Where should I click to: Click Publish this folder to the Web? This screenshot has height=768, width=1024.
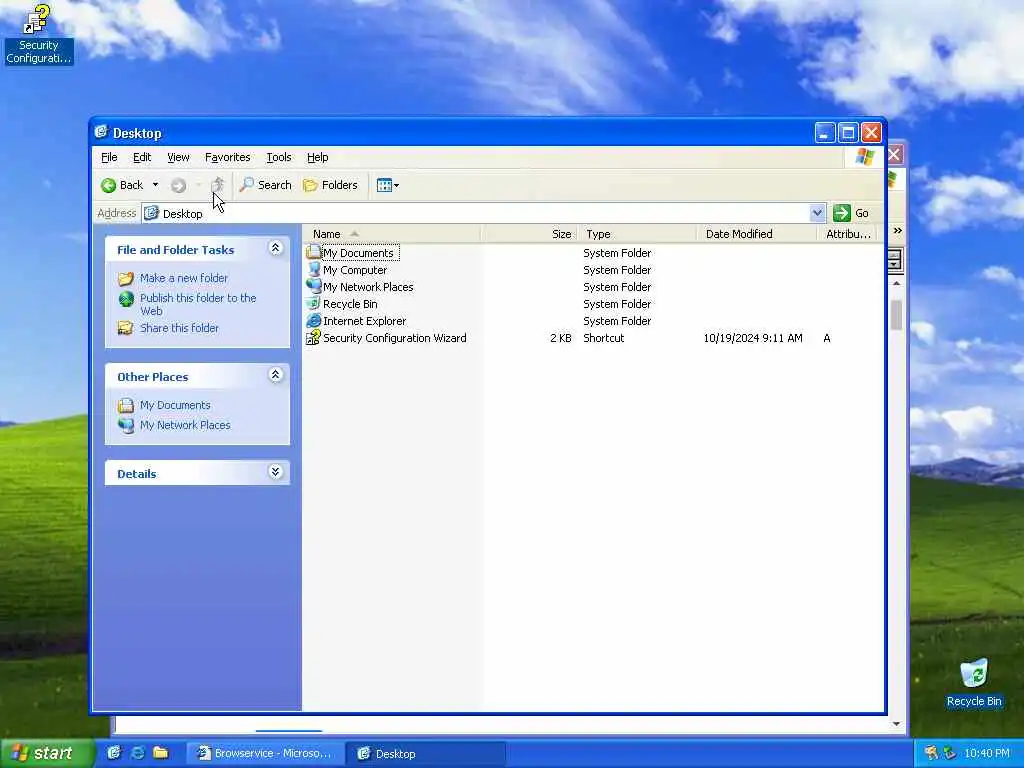tap(198, 304)
